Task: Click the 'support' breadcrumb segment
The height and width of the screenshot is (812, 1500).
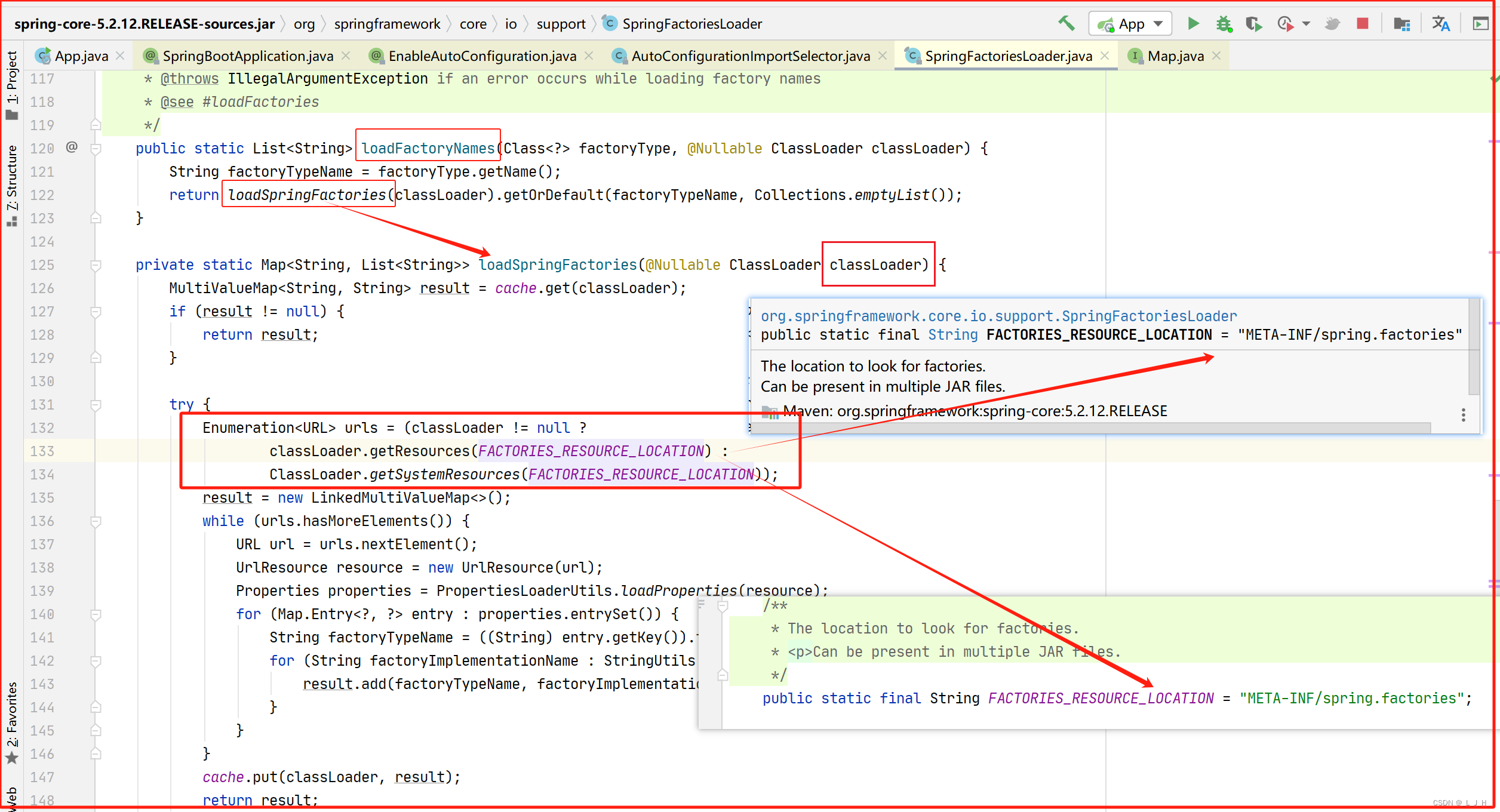Action: click(x=561, y=24)
